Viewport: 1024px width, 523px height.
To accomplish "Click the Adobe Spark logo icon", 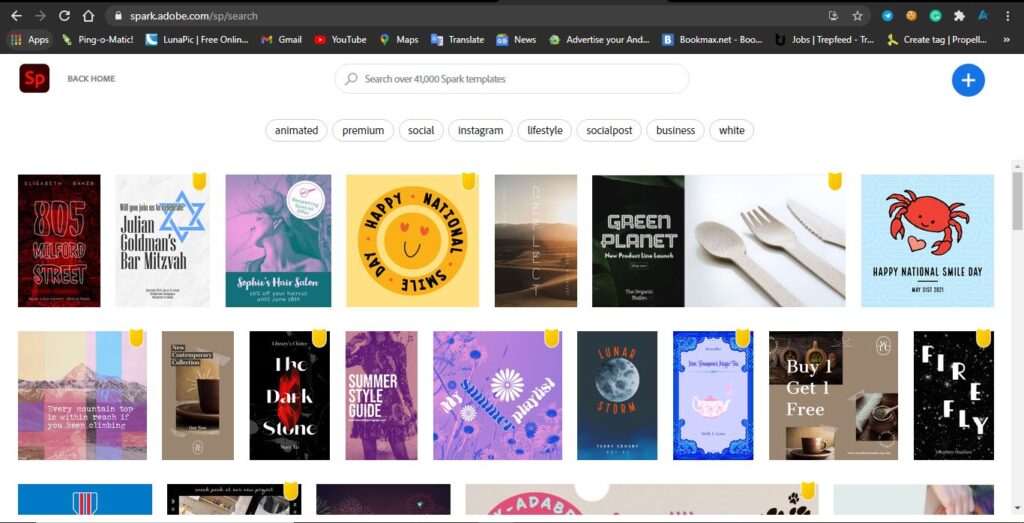I will pyautogui.click(x=35, y=78).
